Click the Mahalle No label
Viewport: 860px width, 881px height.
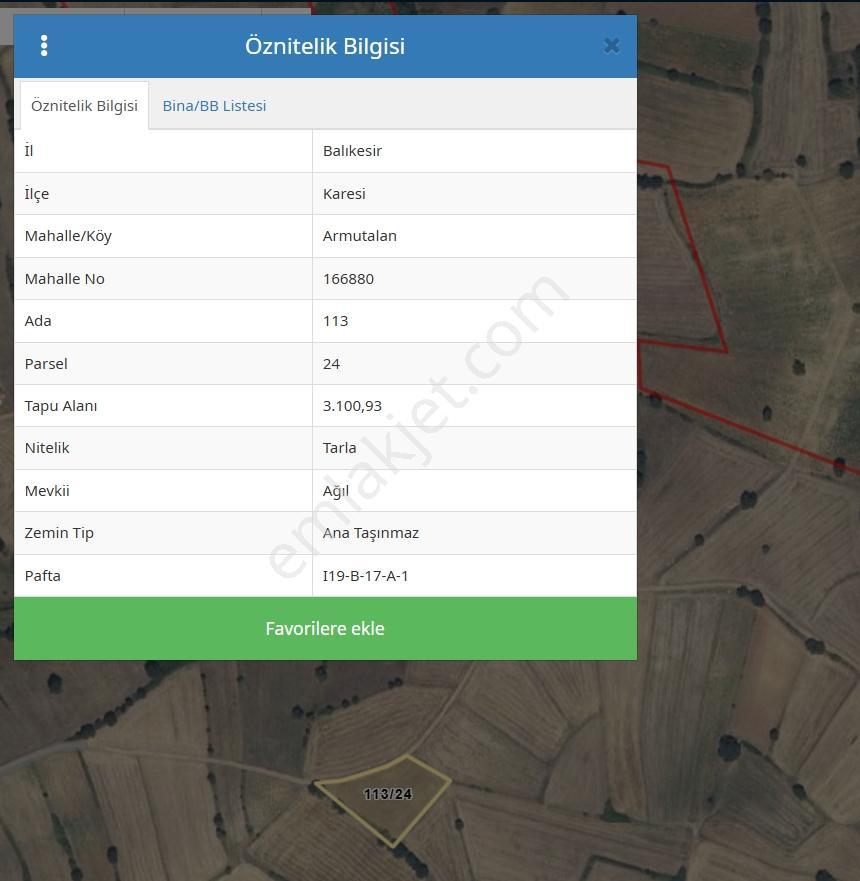click(x=65, y=279)
